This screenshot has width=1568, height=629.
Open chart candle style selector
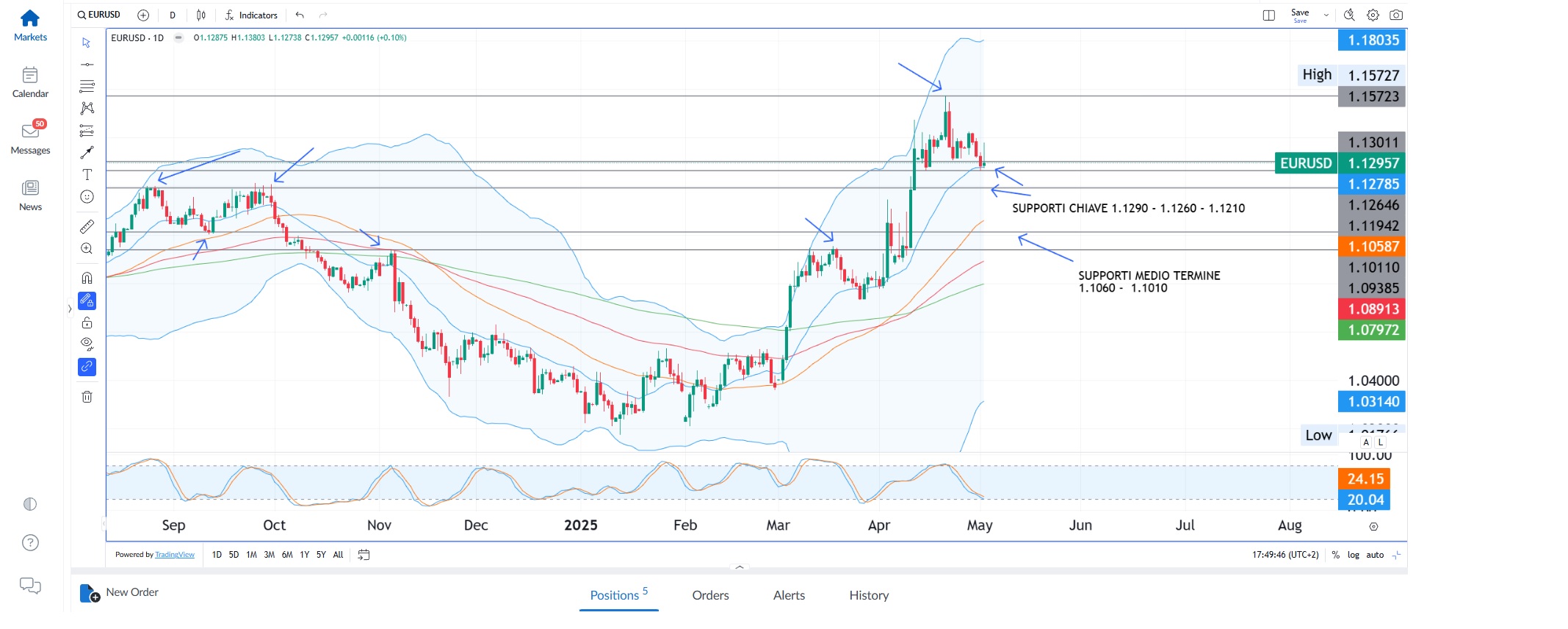tap(201, 15)
